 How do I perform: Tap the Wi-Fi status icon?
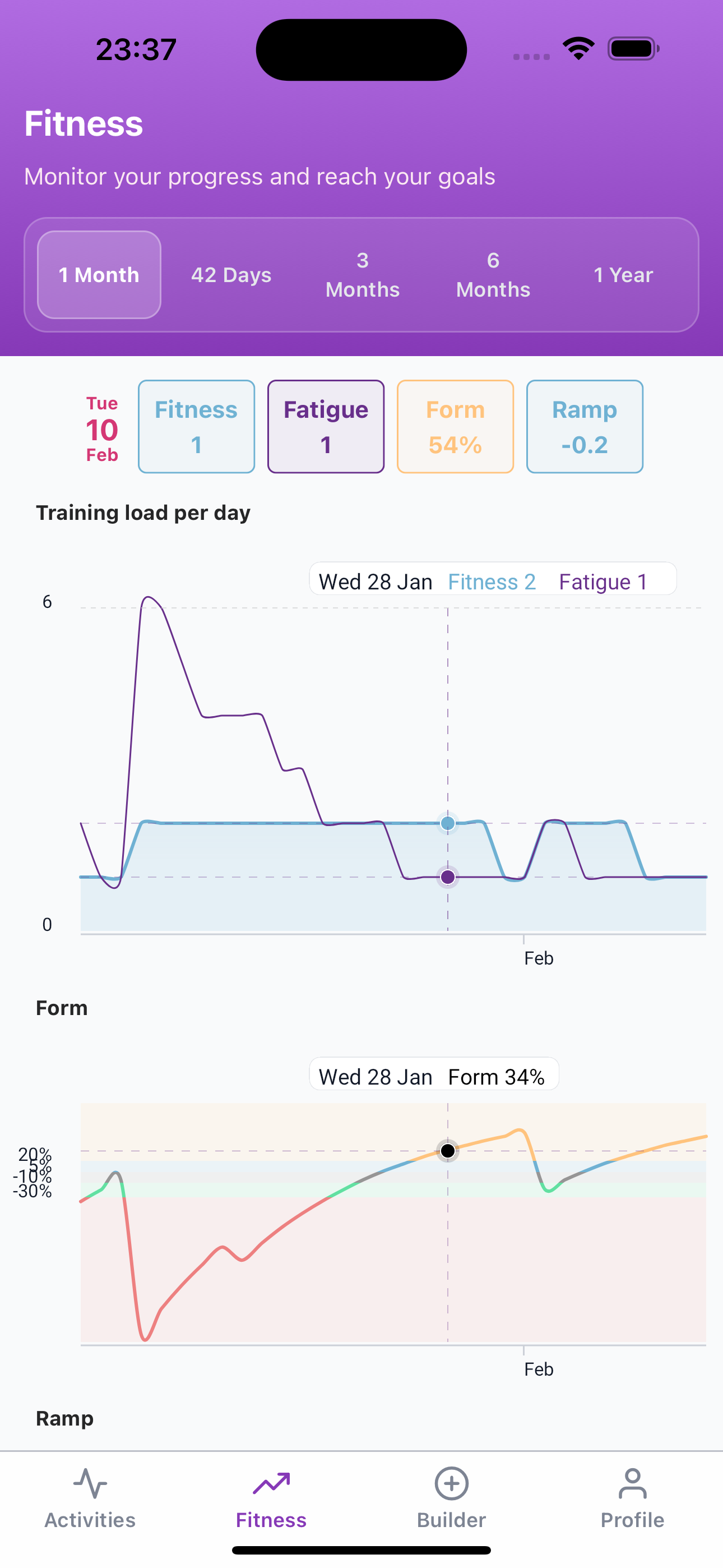point(578,49)
